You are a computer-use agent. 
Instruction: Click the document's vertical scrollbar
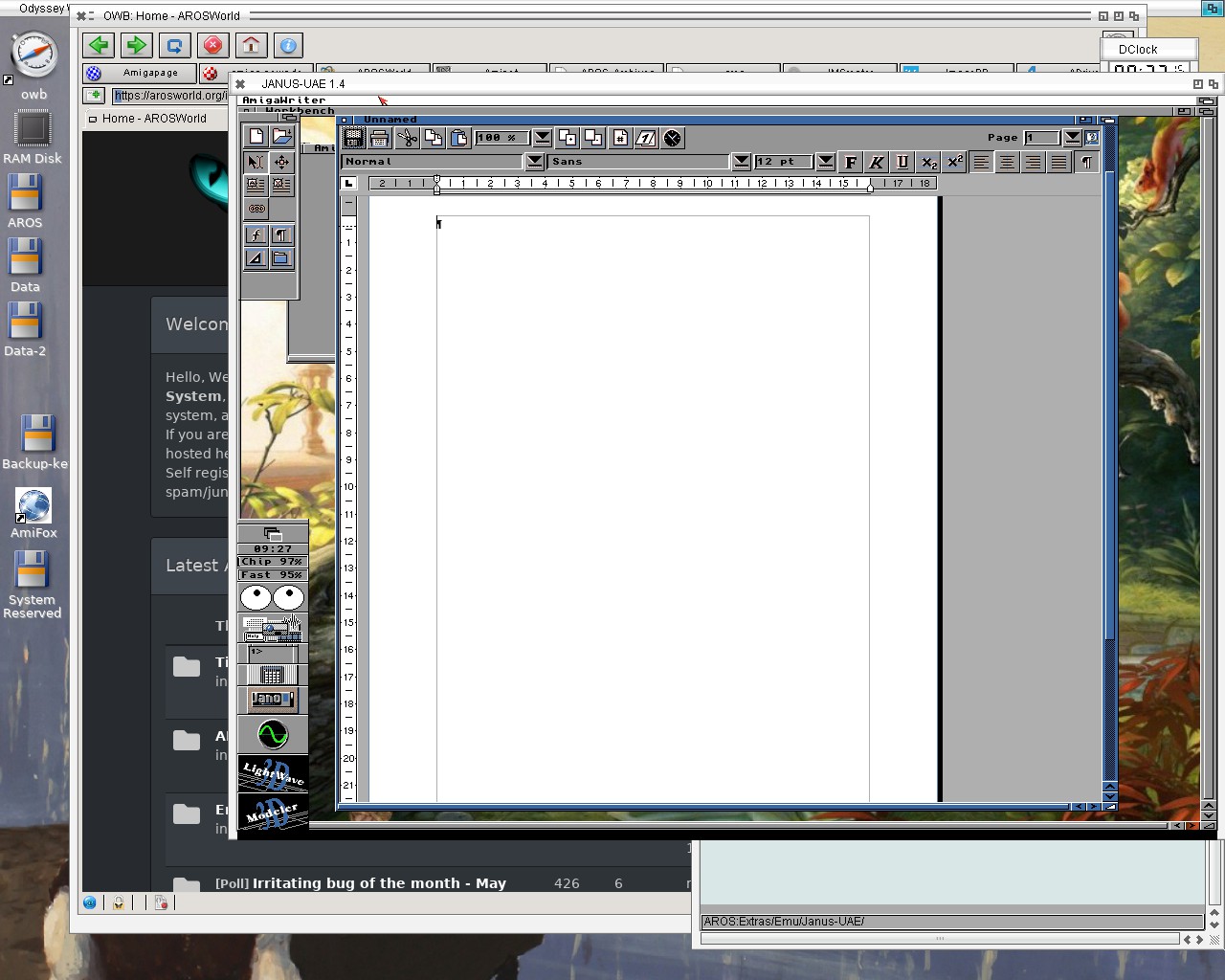click(x=1109, y=383)
